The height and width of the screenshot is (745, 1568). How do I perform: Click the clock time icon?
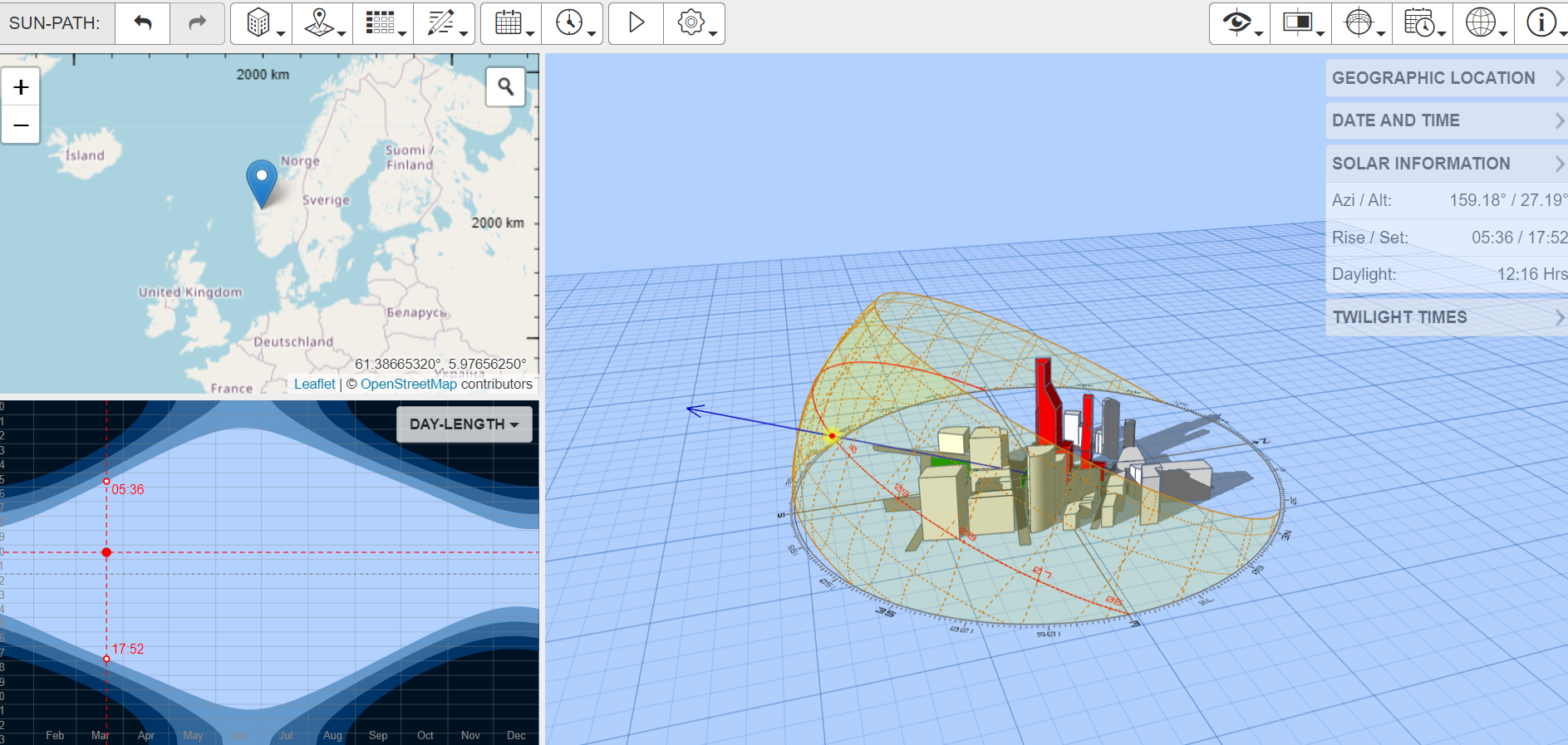pos(570,23)
